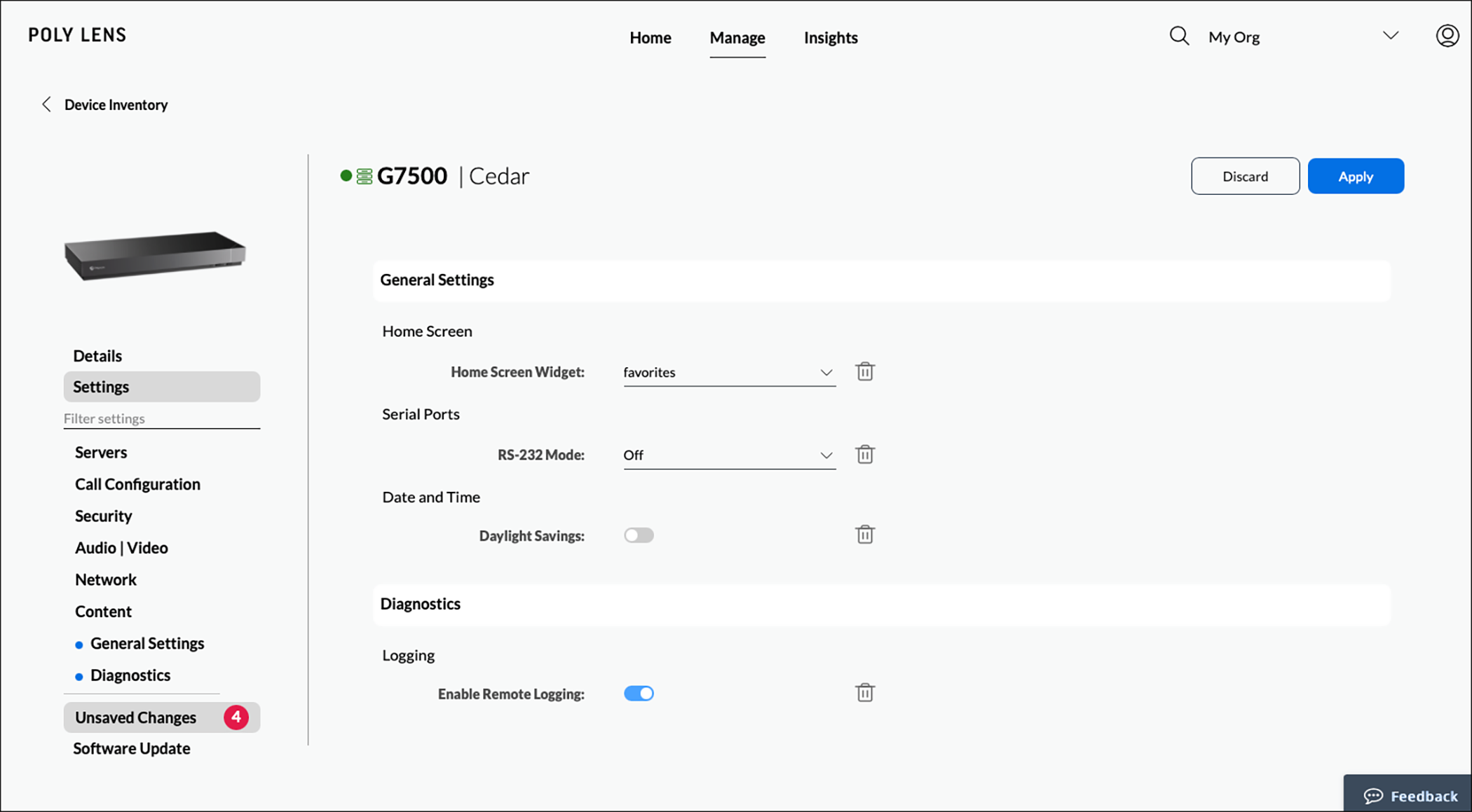The image size is (1472, 812).
Task: Enable the Remote Logging toggle
Action: pyautogui.click(x=639, y=693)
